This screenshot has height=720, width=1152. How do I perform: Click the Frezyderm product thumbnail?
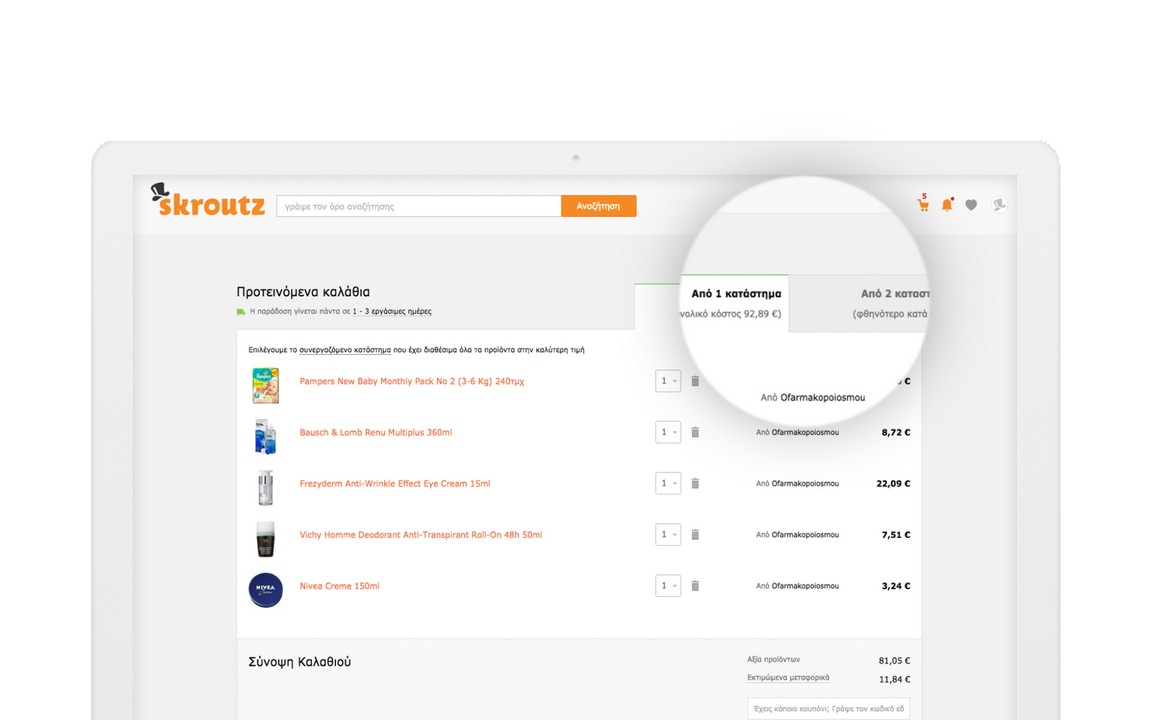(x=265, y=488)
